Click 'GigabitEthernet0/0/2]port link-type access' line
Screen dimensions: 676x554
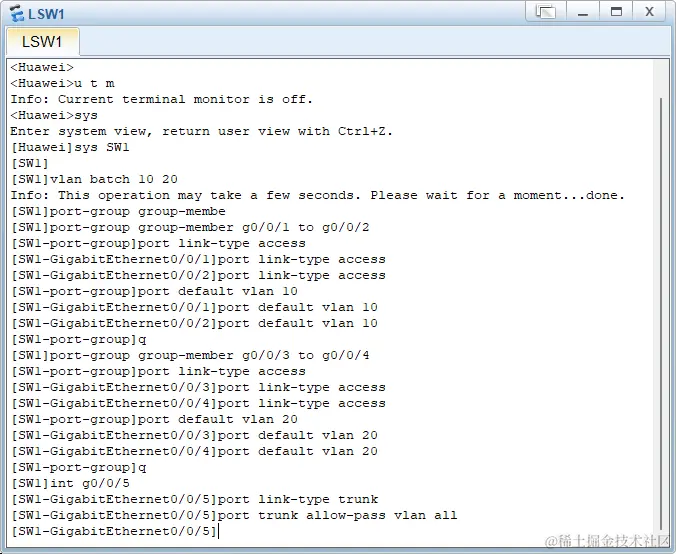[x=198, y=275]
